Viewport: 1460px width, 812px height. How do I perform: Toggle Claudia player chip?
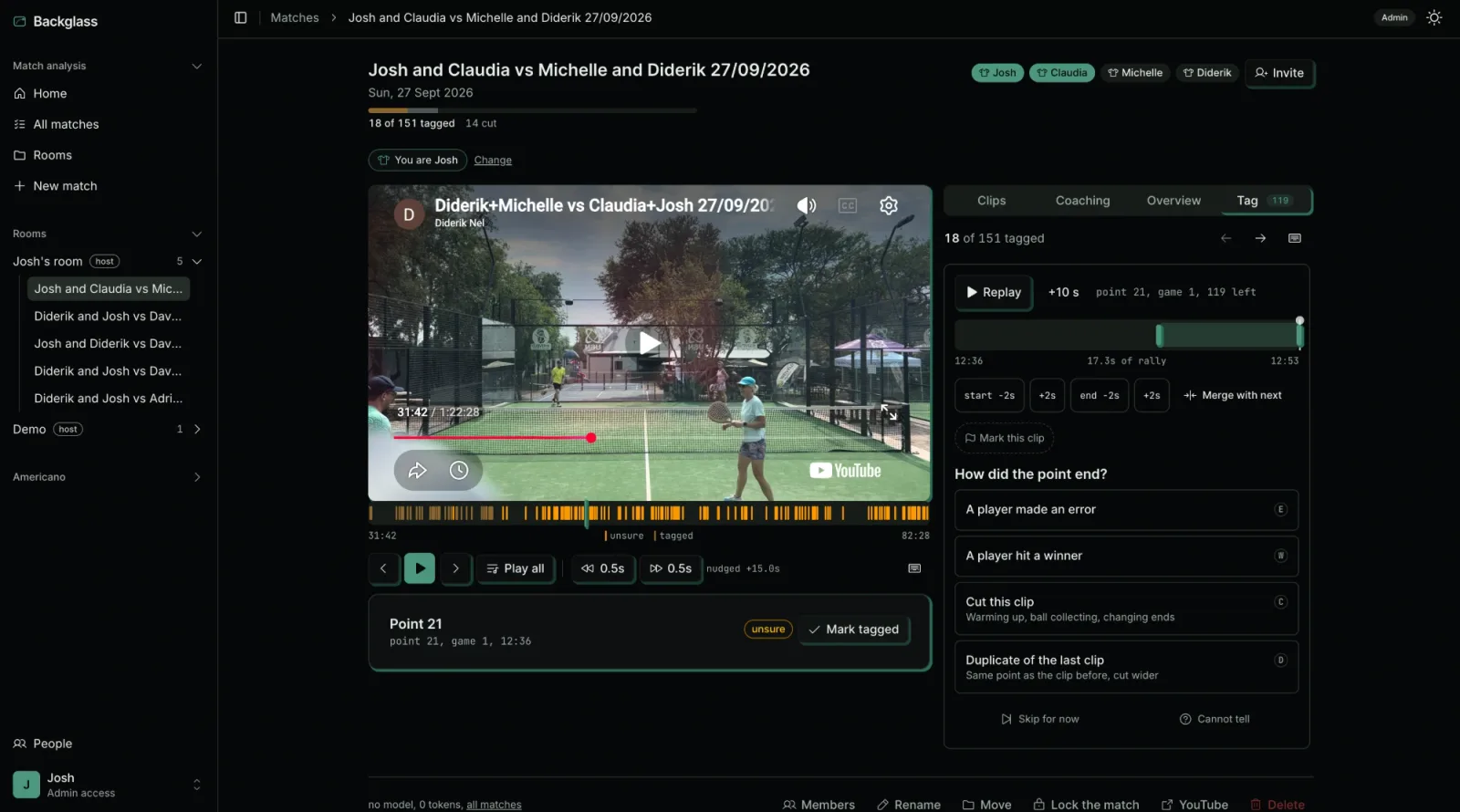coord(1062,73)
